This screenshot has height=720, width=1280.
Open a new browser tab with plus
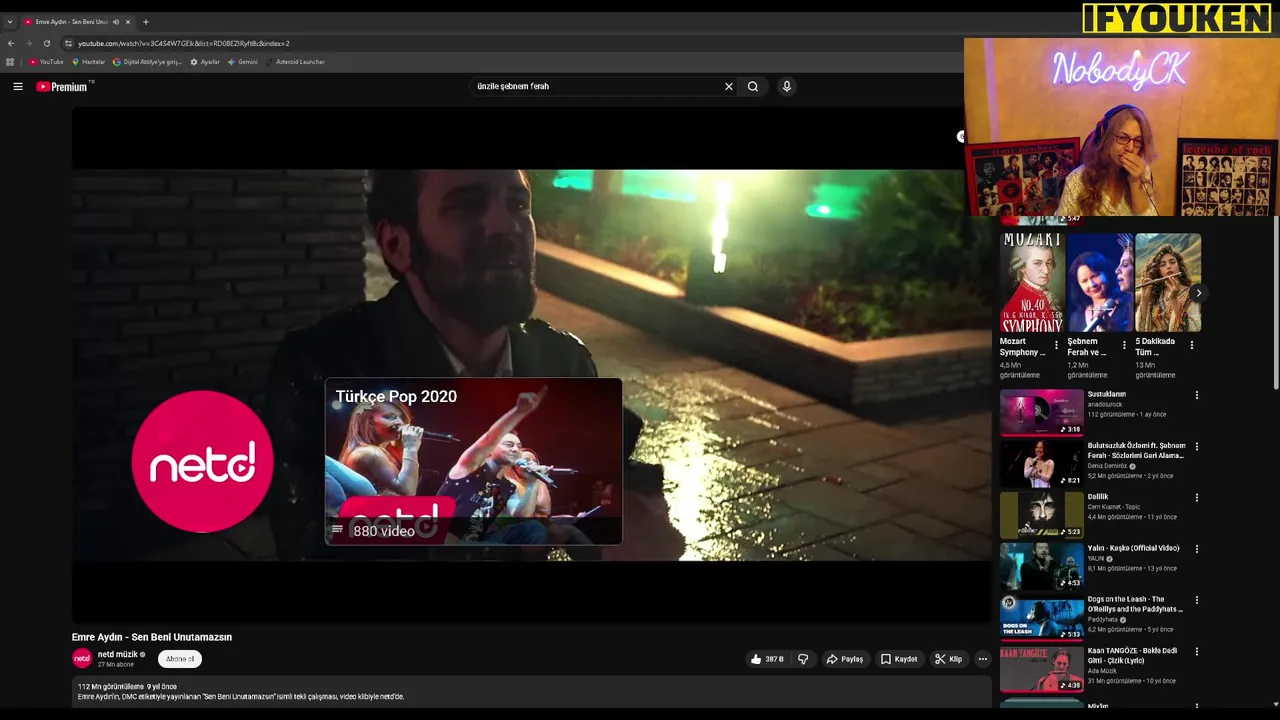pos(146,22)
